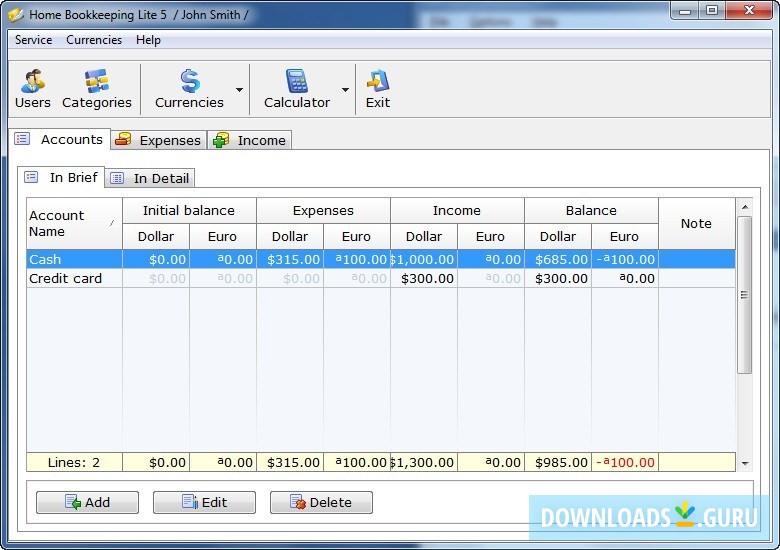Screen dimensions: 780x550
Task: Click the Euro subheader under Balance
Action: point(625,236)
